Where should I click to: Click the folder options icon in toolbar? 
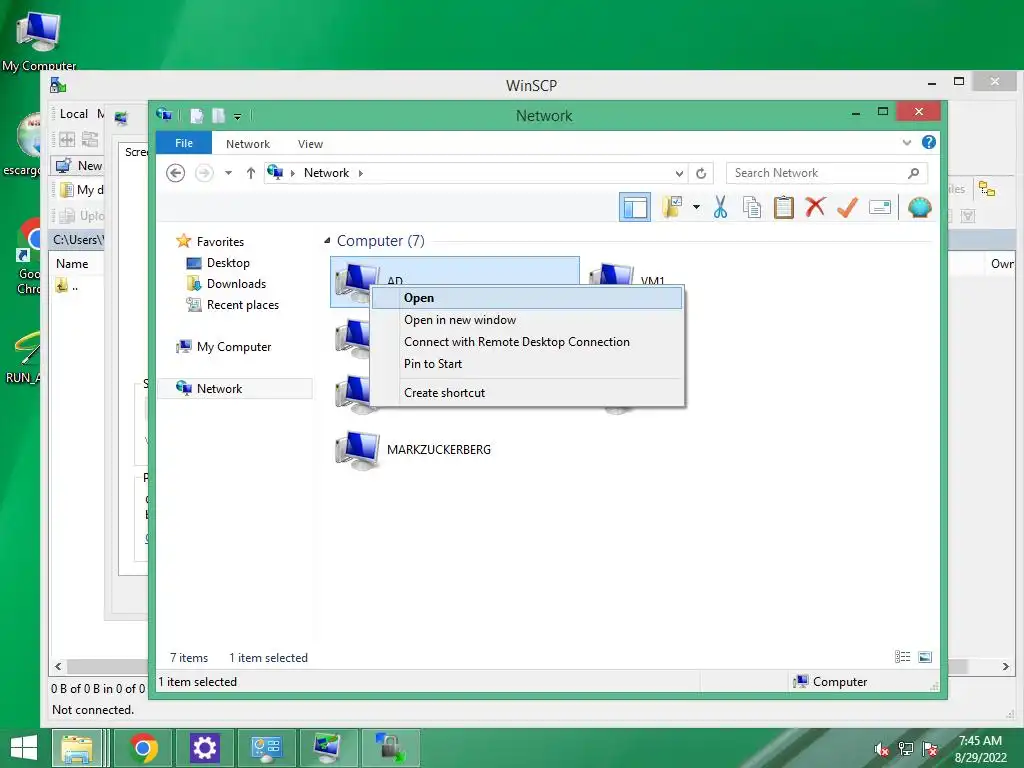672,208
